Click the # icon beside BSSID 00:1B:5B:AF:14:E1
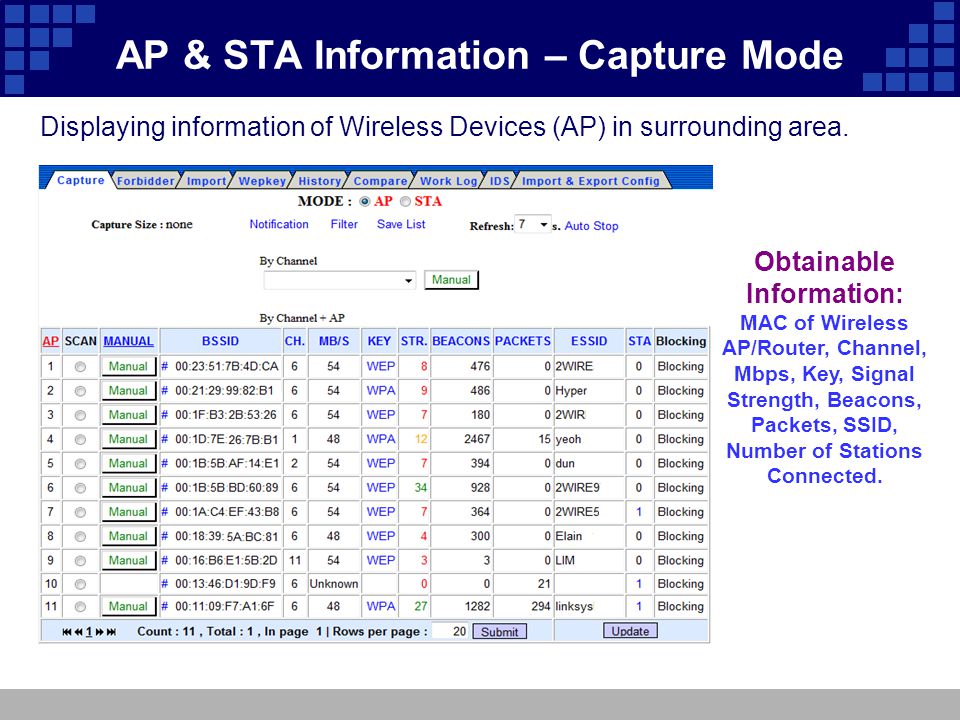 point(164,463)
